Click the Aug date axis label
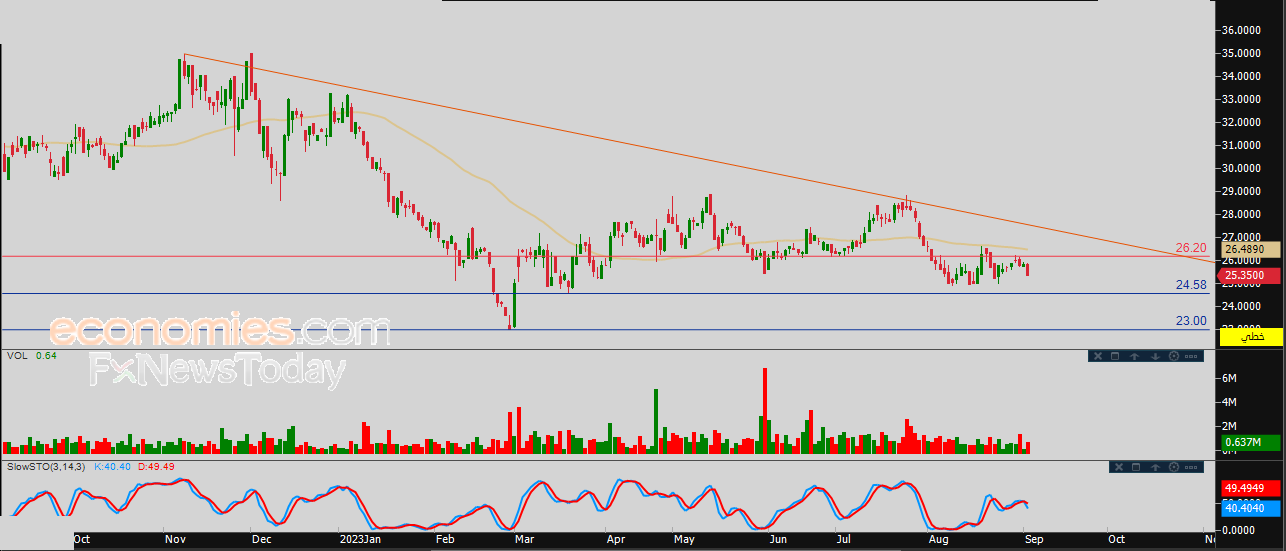The height and width of the screenshot is (551, 1286). (x=940, y=539)
